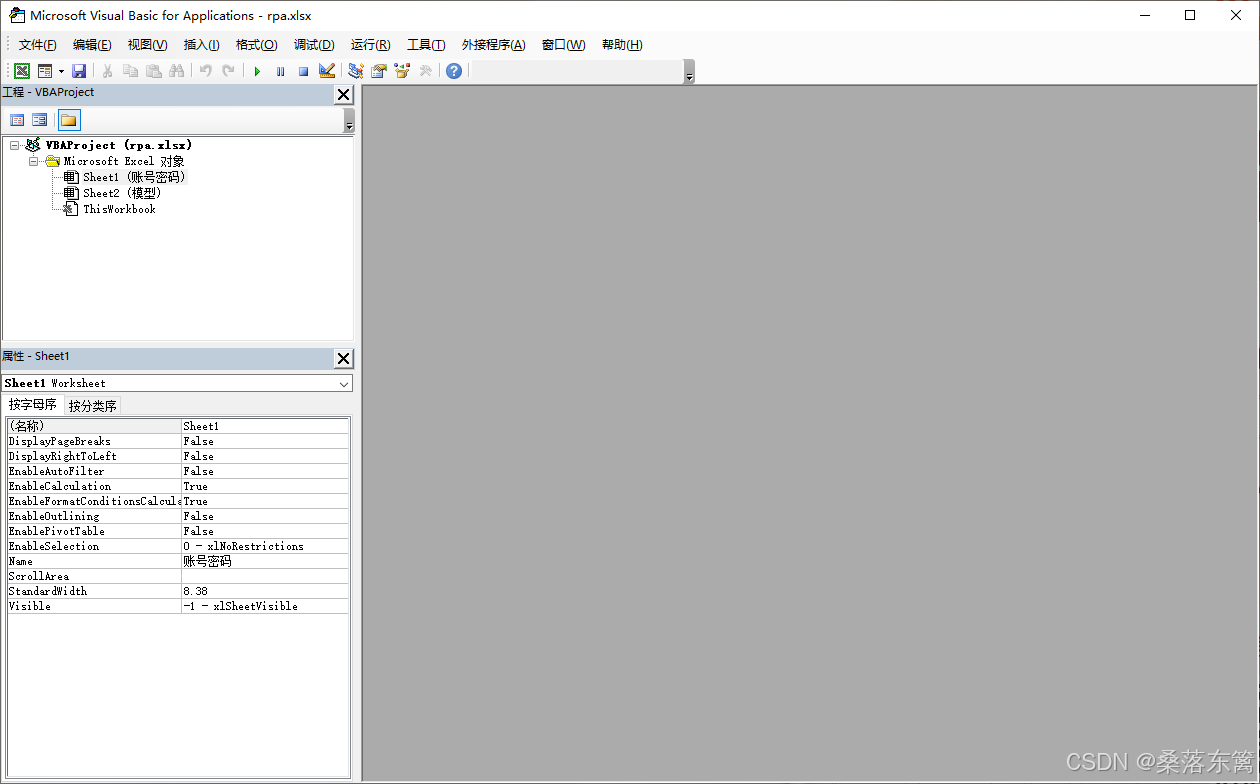The image size is (1260, 784).
Task: Click EnableOutlining value False
Action: click(x=265, y=516)
